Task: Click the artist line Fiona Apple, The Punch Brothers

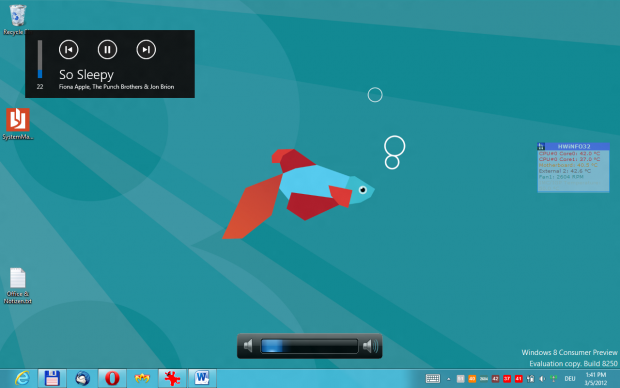Action: (x=116, y=87)
